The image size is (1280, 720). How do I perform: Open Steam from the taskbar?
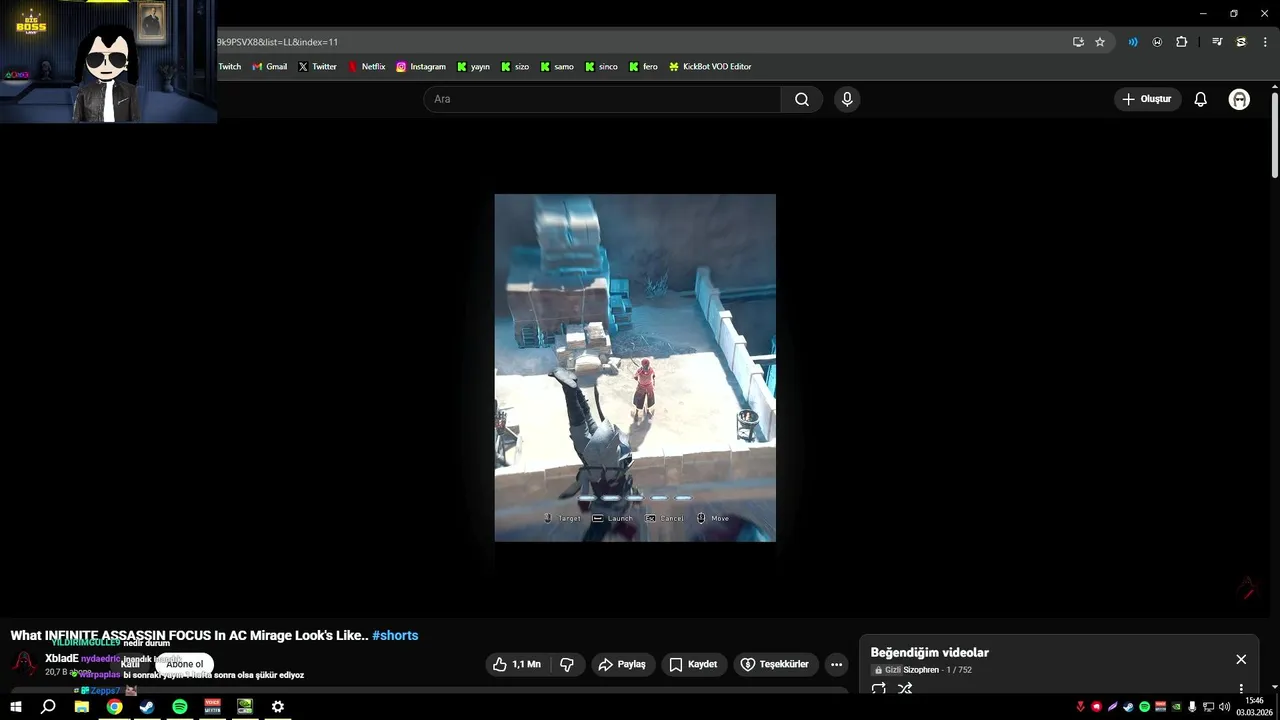click(x=147, y=707)
